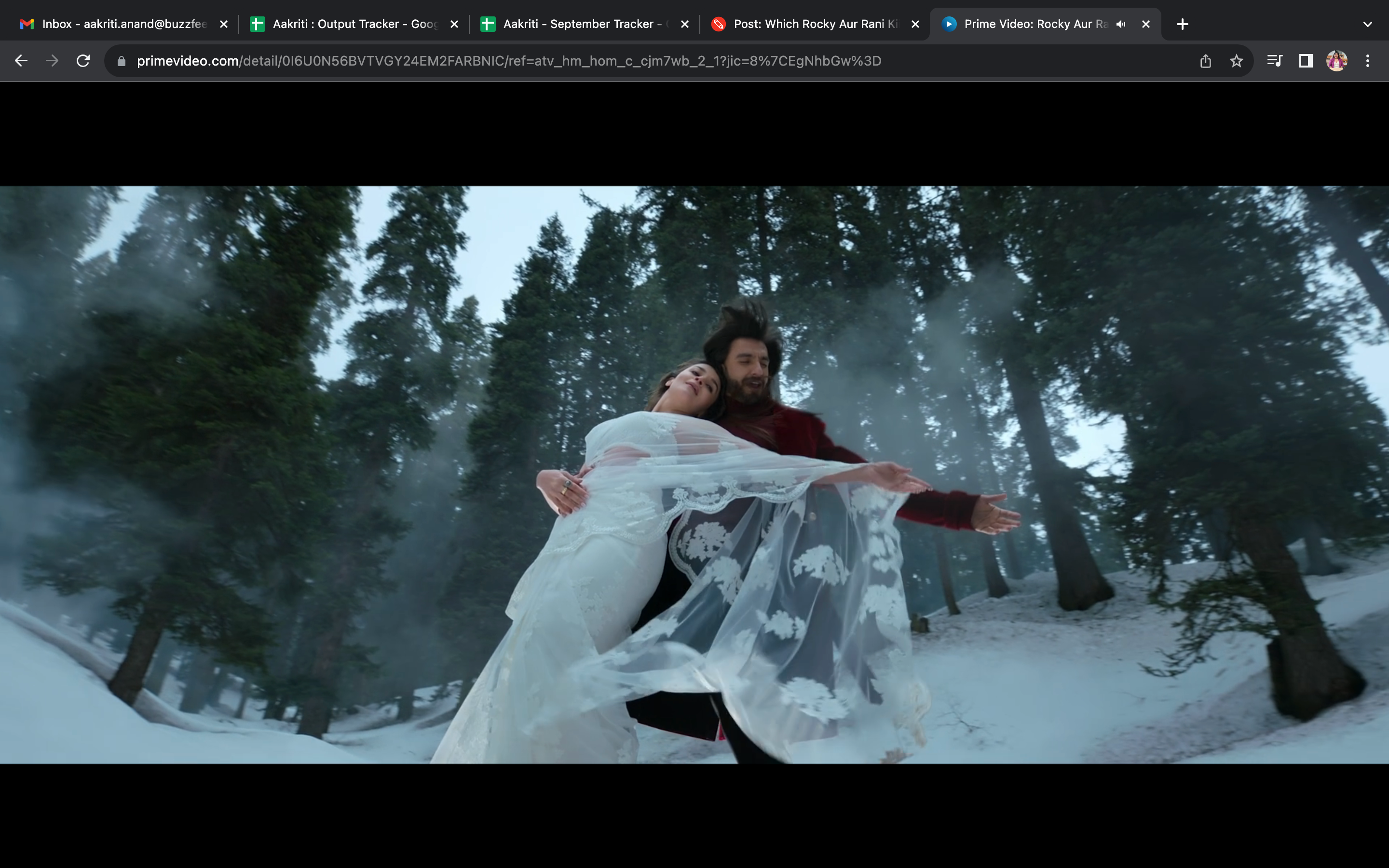Open the media controls icon

click(1275, 61)
